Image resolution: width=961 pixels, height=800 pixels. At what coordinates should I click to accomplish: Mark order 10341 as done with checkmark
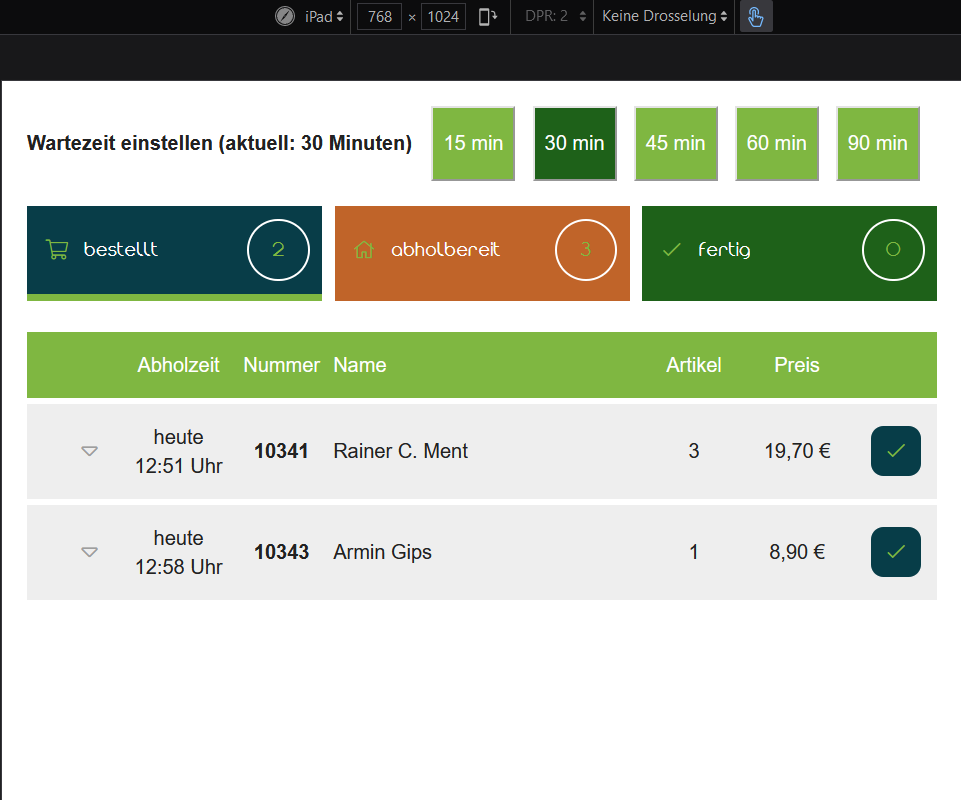click(x=895, y=451)
